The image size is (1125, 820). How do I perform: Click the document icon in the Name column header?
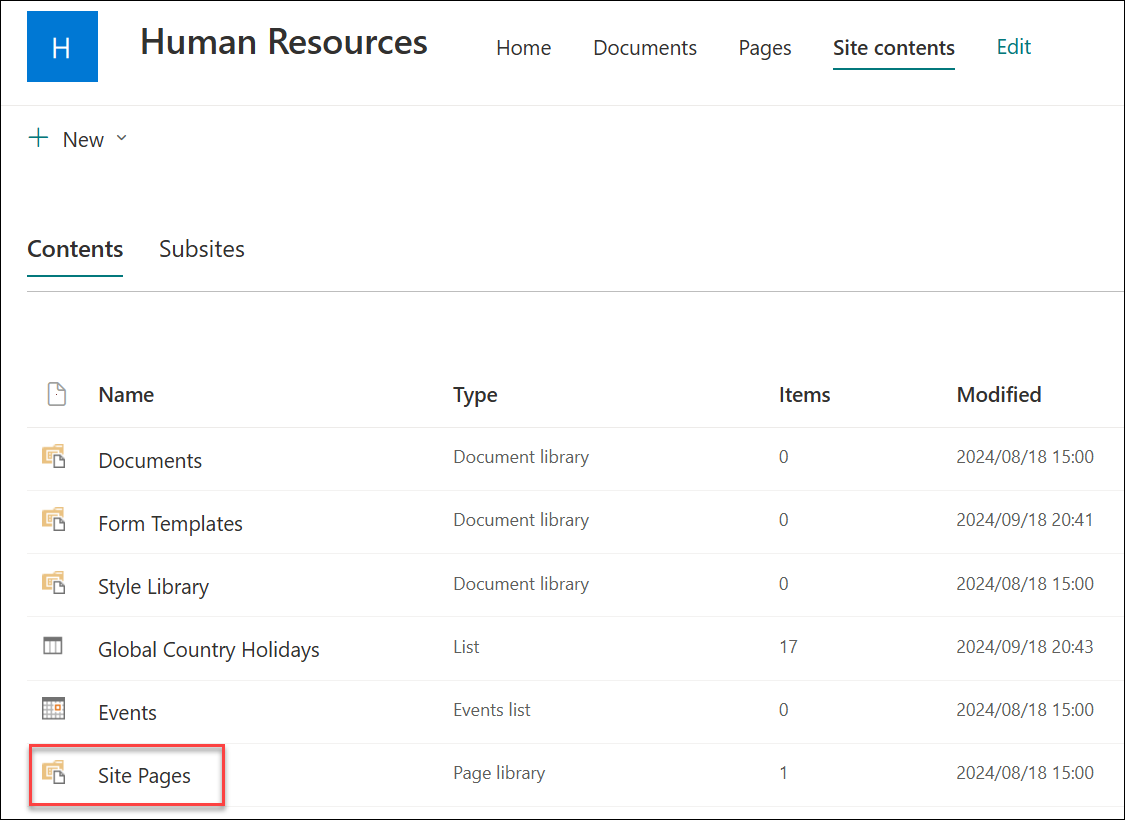(57, 394)
